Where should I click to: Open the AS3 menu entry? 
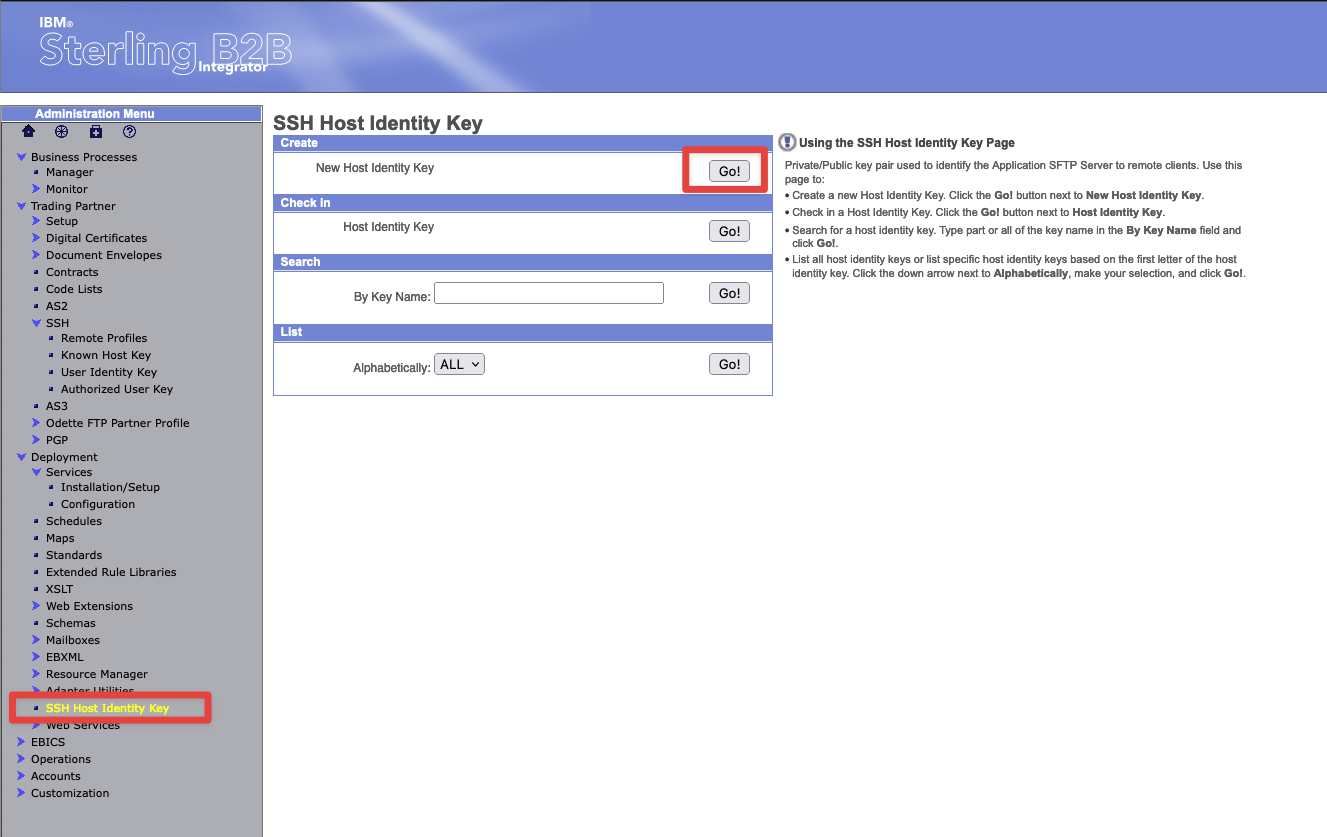57,406
